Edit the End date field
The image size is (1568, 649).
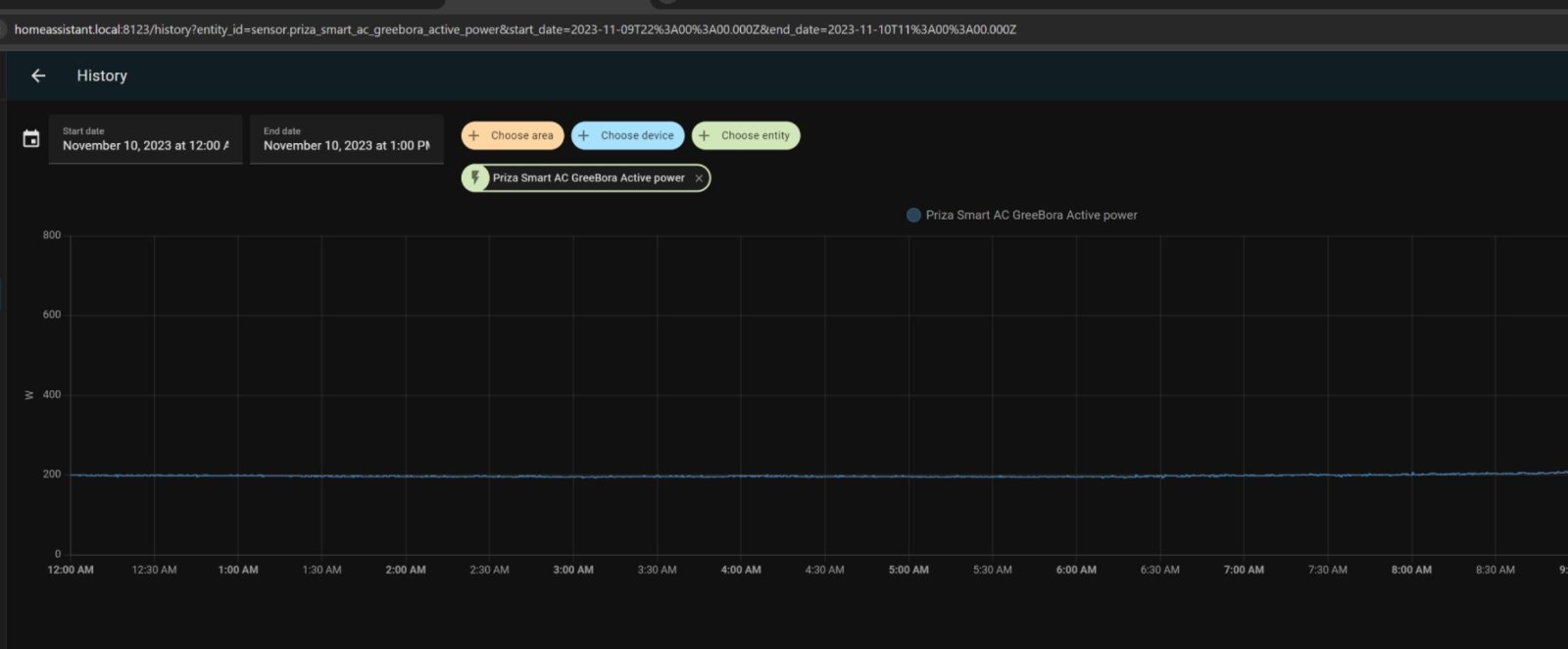(x=346, y=139)
